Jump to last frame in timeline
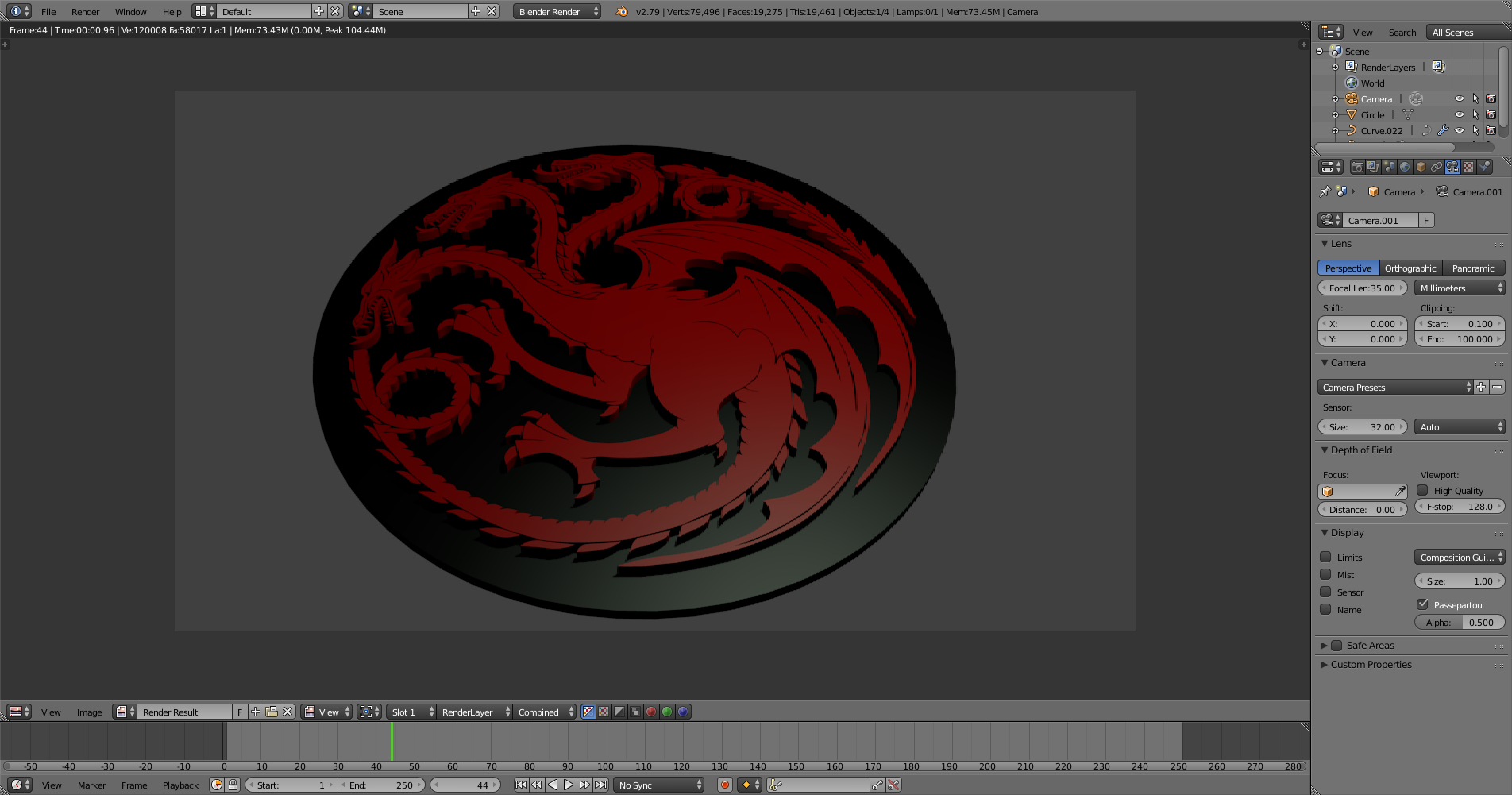Image resolution: width=1512 pixels, height=795 pixels. (600, 785)
